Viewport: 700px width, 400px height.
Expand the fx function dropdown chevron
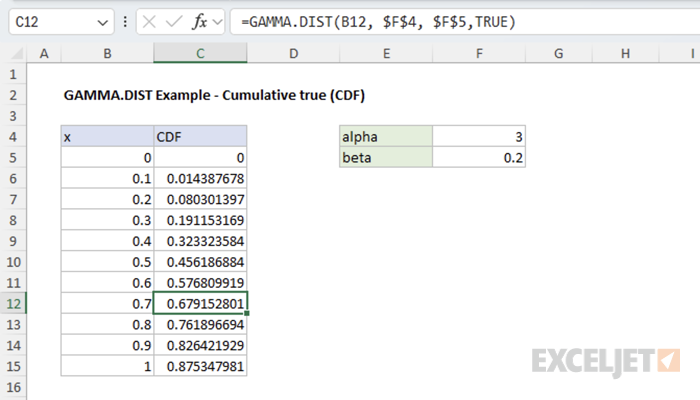(x=217, y=21)
